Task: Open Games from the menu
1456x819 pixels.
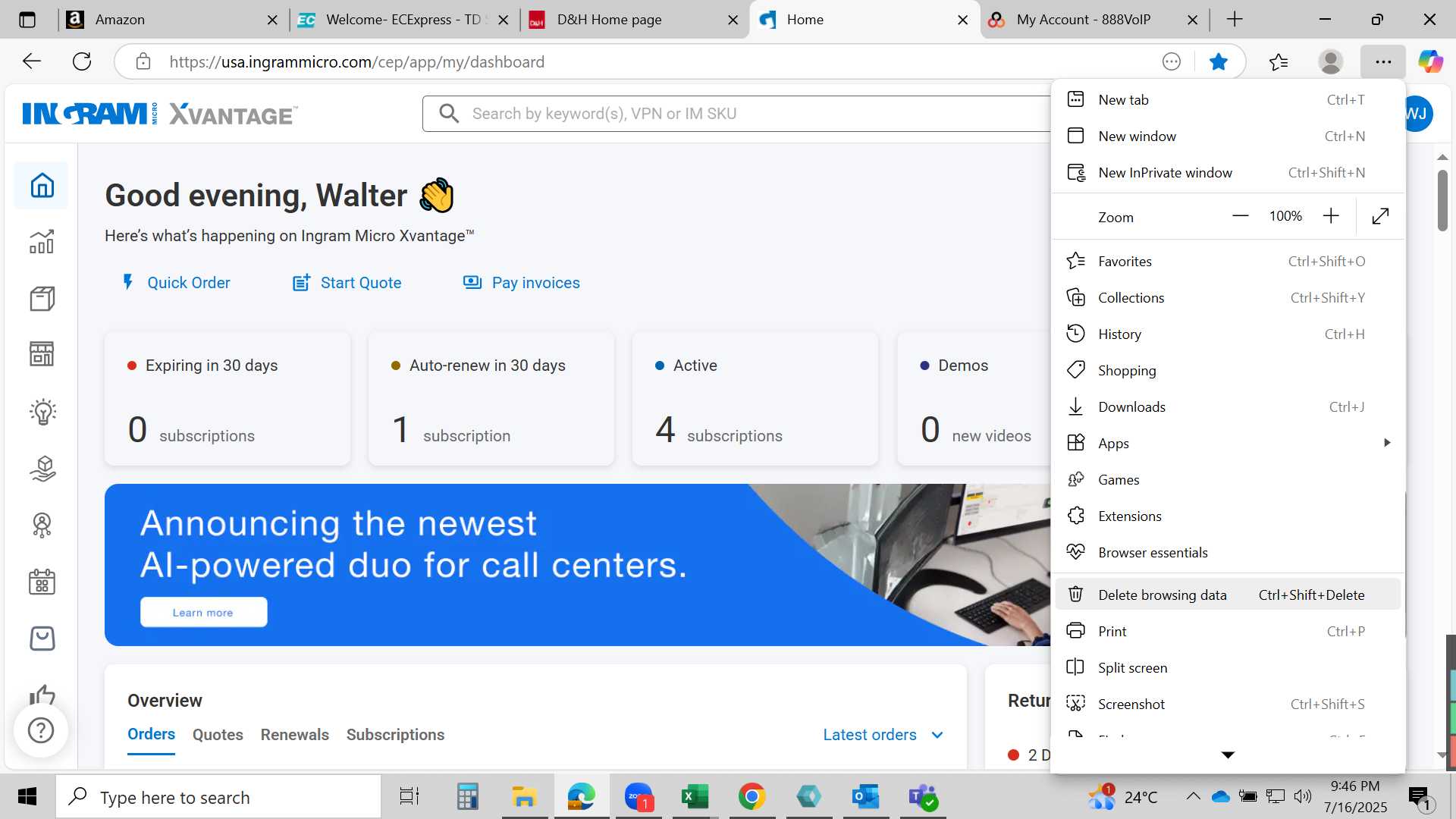Action: point(1228,480)
